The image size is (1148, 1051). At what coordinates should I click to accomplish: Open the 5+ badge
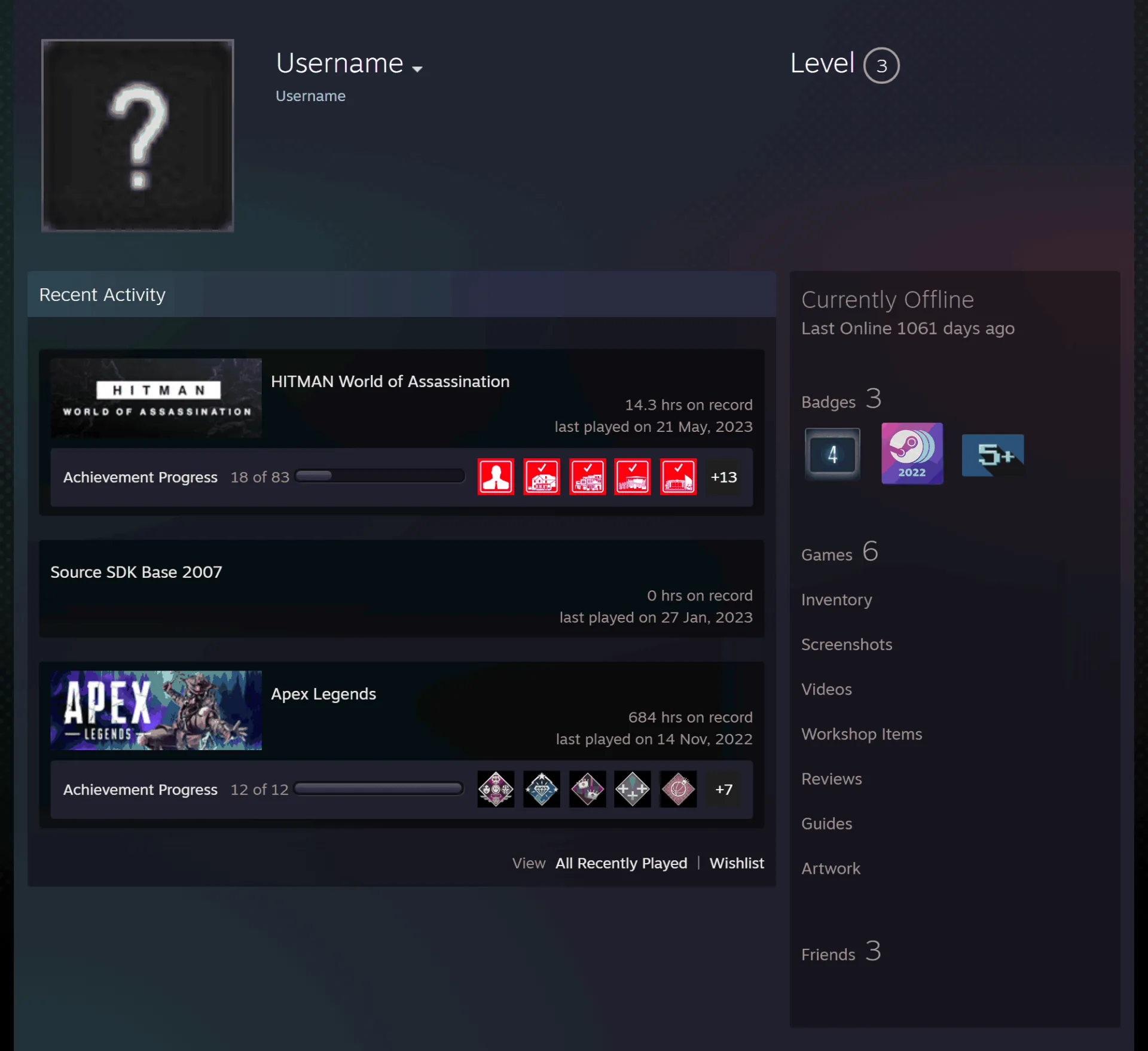coord(993,455)
